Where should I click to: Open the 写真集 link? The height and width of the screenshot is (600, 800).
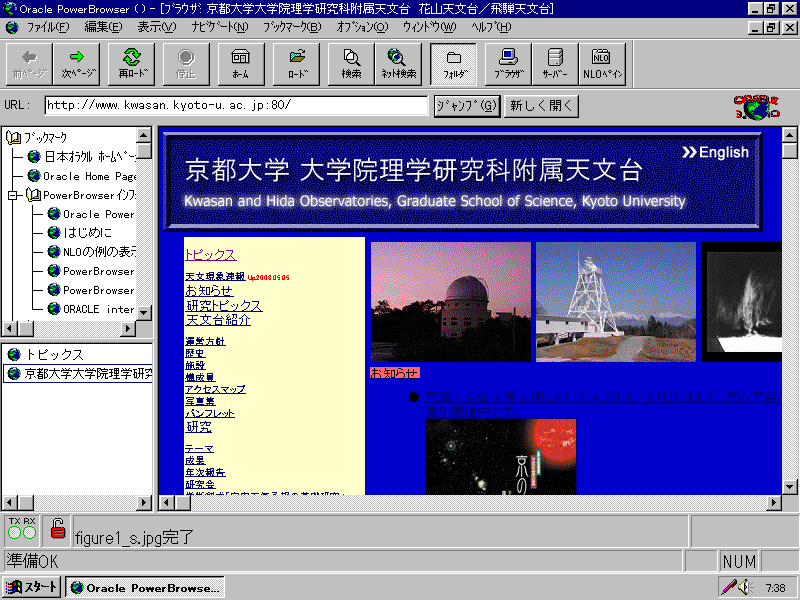[200, 402]
